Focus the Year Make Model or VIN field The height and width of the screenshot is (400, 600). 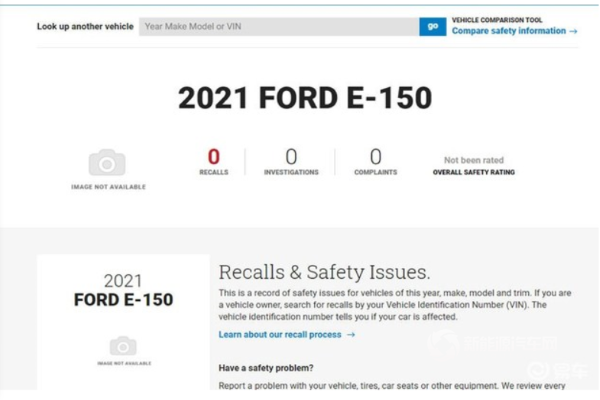coord(279,26)
